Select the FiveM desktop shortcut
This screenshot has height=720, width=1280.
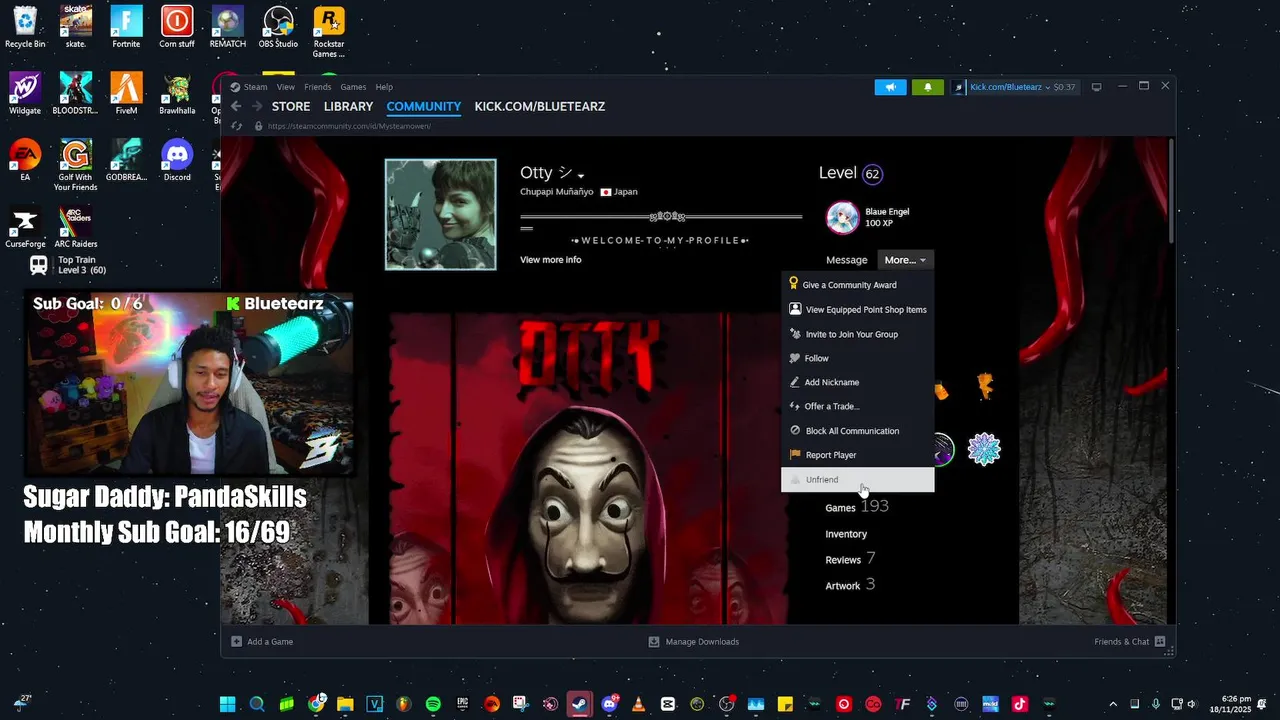click(126, 93)
